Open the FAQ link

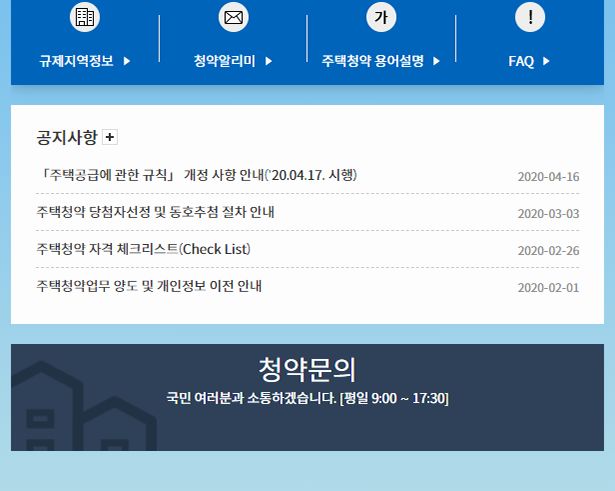coord(521,61)
